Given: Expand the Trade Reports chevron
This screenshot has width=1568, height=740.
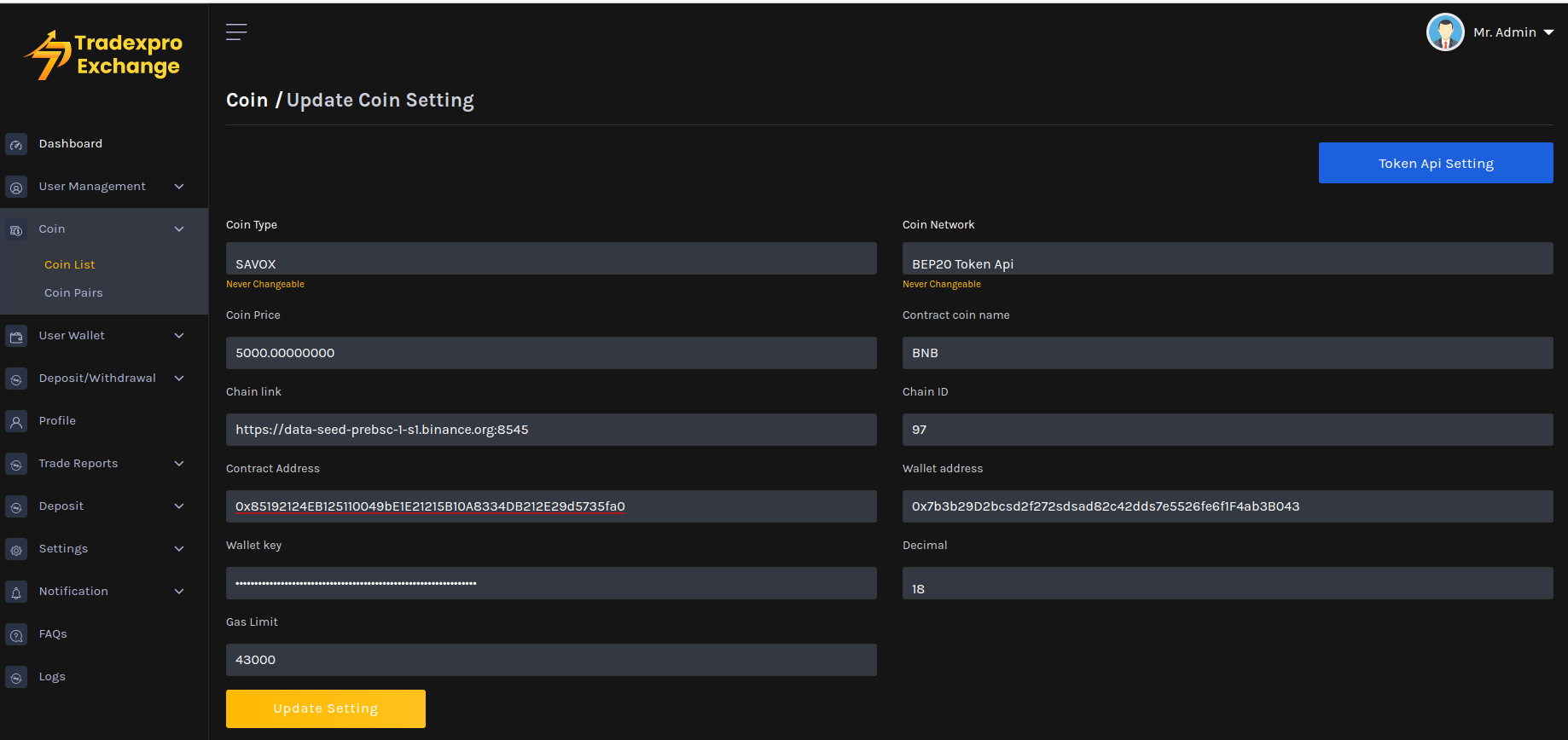Looking at the screenshot, I should tap(179, 464).
